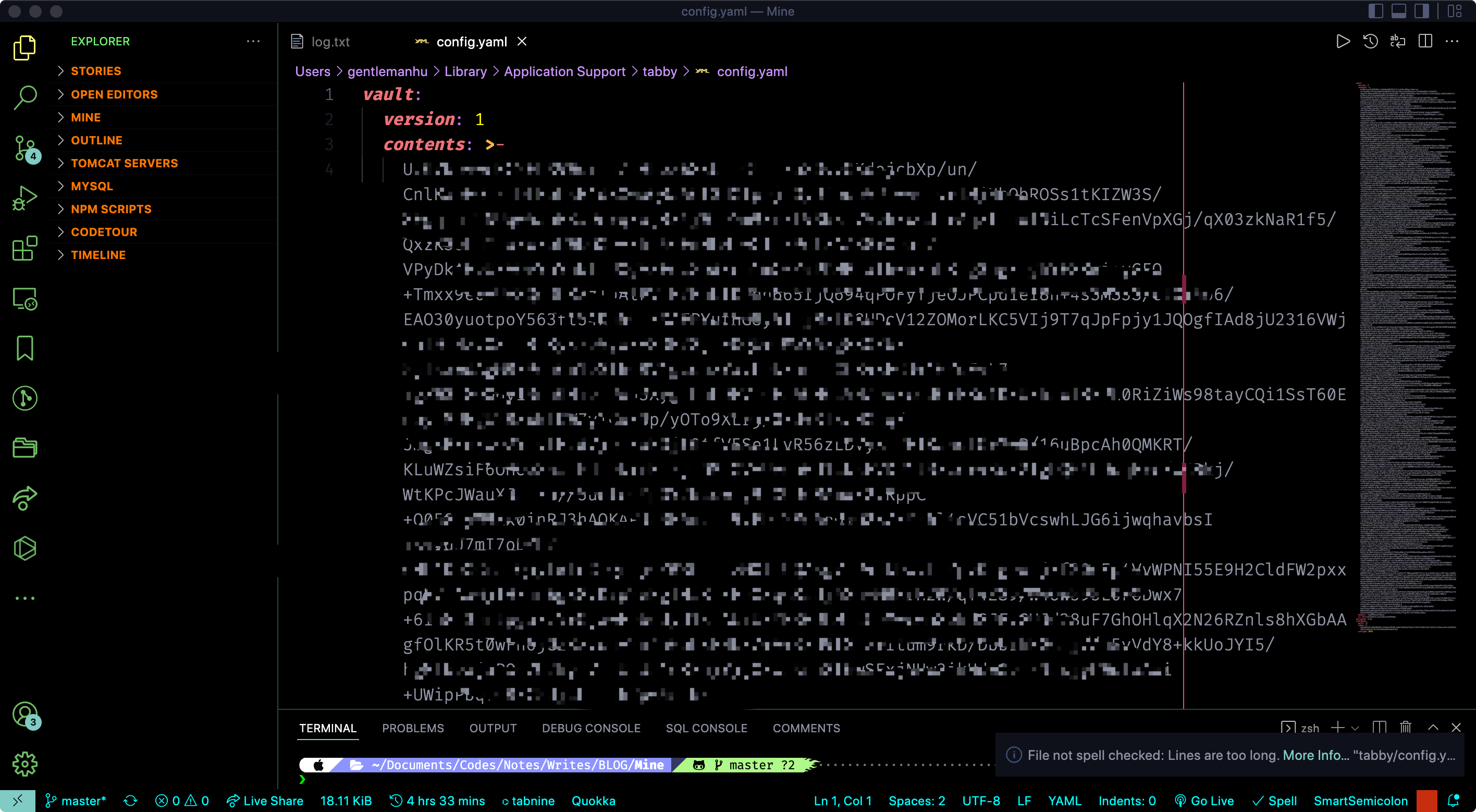Toggle the Primary Side Bar layout button
The image size is (1476, 812).
tap(1376, 11)
